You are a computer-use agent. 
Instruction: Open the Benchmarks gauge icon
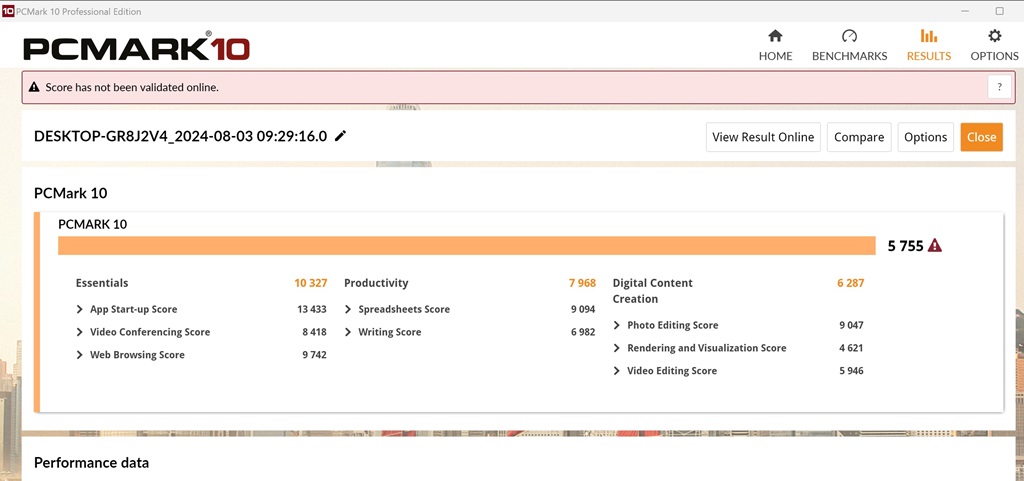tap(849, 36)
